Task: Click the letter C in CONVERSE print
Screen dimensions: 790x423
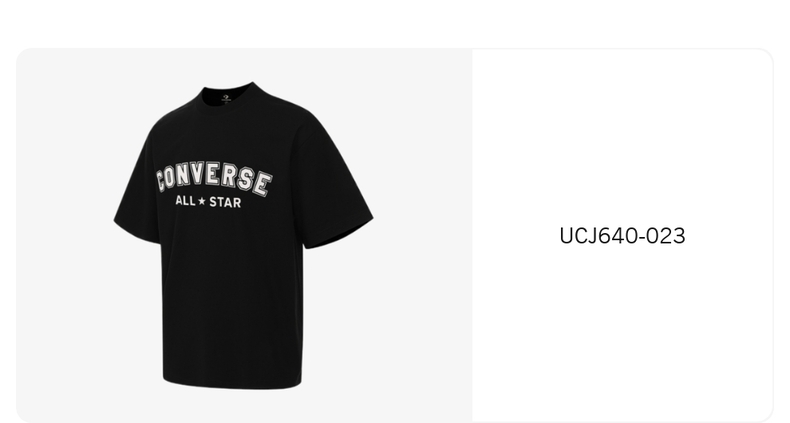Action: click(x=162, y=180)
